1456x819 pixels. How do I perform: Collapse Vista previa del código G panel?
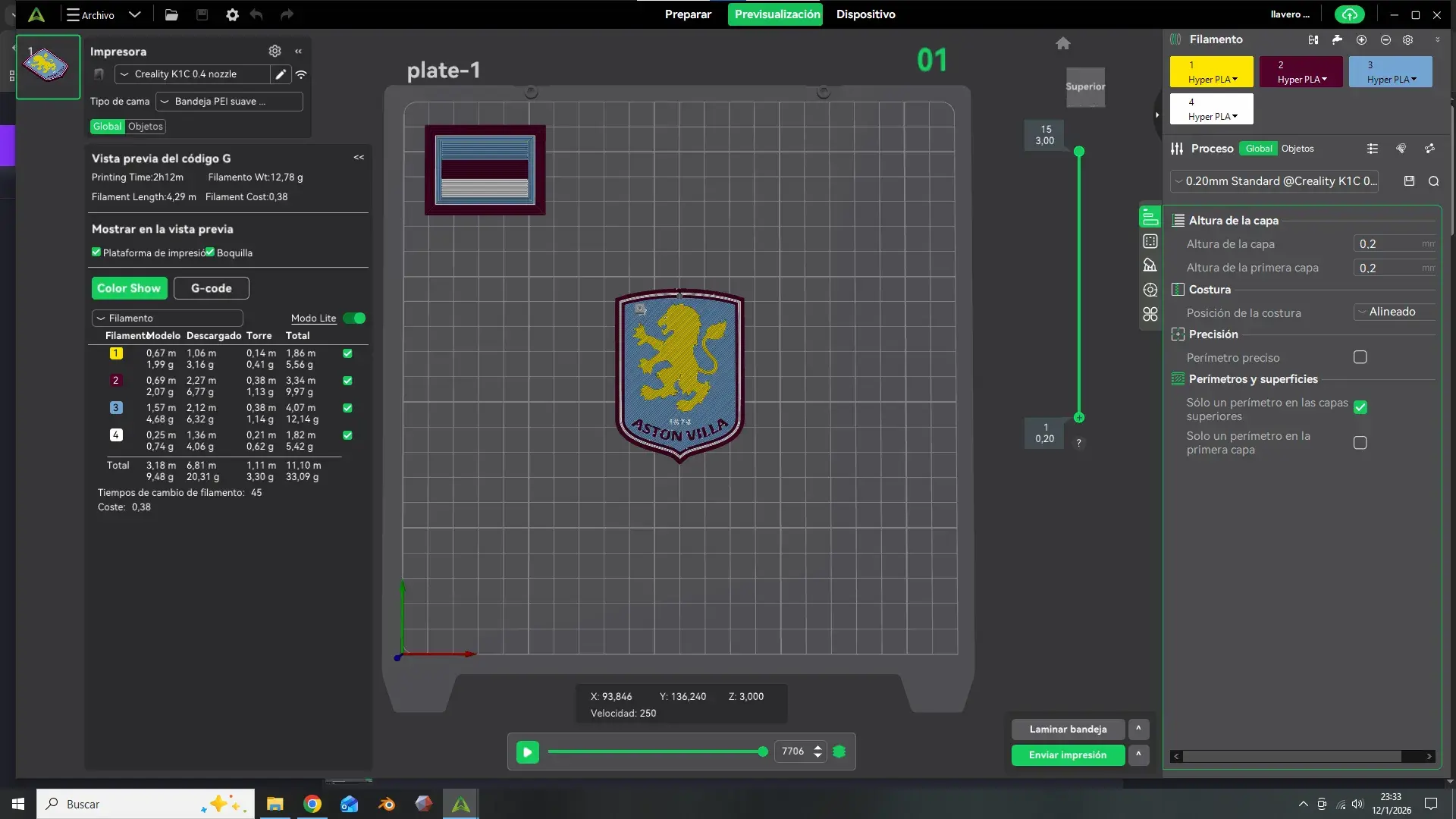point(359,158)
